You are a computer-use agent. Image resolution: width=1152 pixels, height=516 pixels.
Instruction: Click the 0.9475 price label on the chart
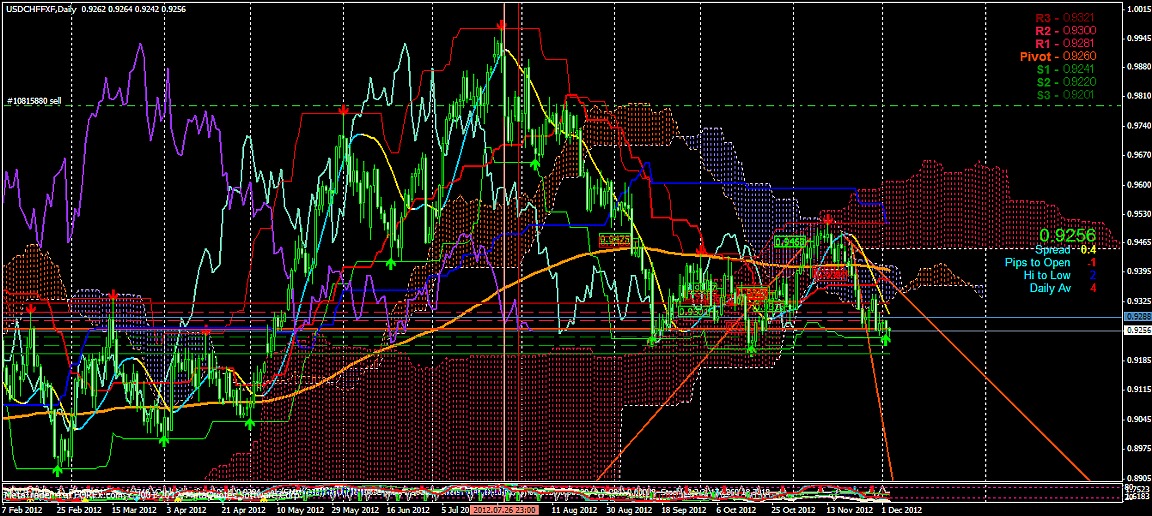[x=615, y=239]
